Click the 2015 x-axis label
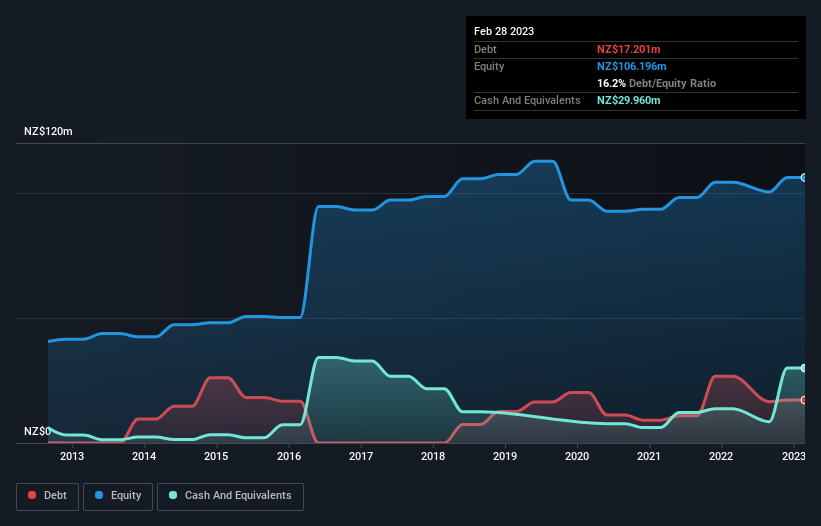Image resolution: width=821 pixels, height=526 pixels. pyautogui.click(x=216, y=456)
